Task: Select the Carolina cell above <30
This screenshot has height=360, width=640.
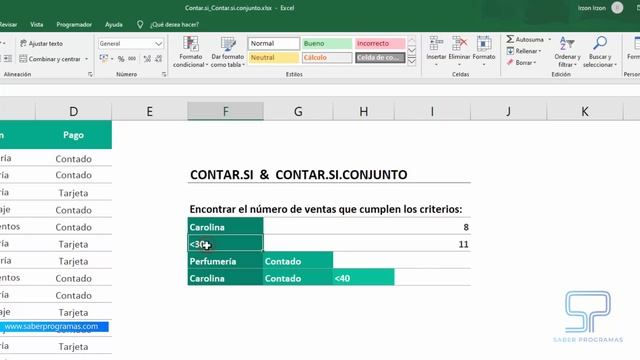Action: tap(225, 227)
